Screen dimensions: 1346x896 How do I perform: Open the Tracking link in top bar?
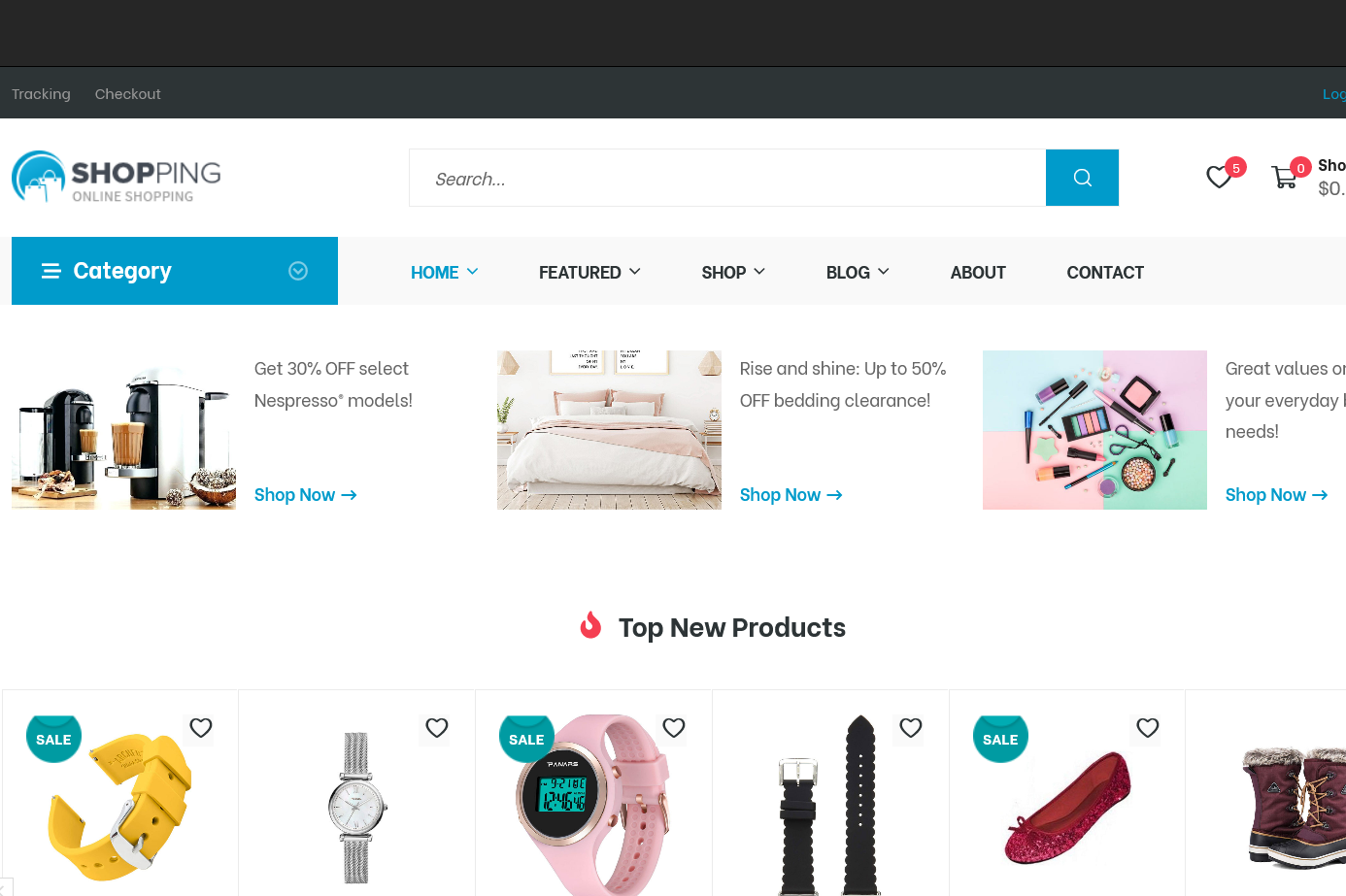point(41,94)
